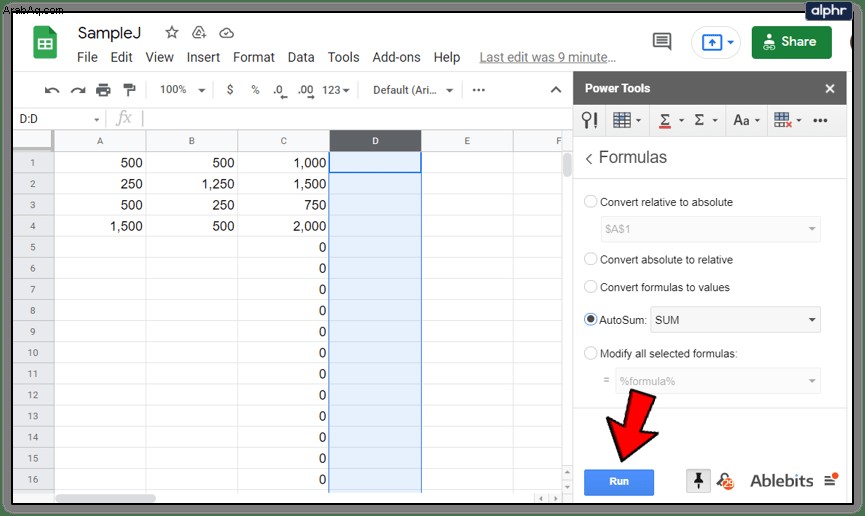Open the File menu

pyautogui.click(x=87, y=57)
